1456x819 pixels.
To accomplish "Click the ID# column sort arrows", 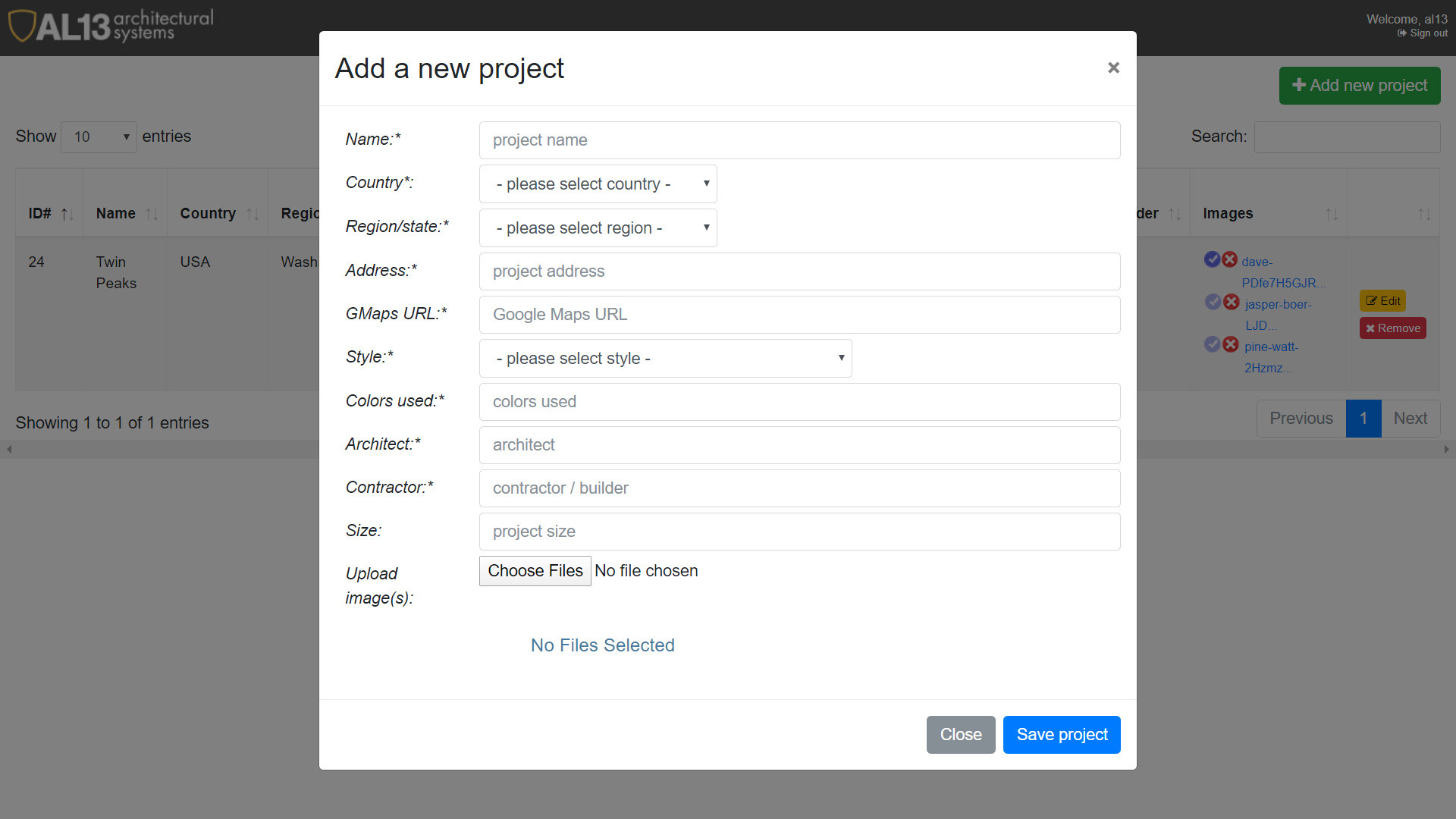I will (x=67, y=215).
